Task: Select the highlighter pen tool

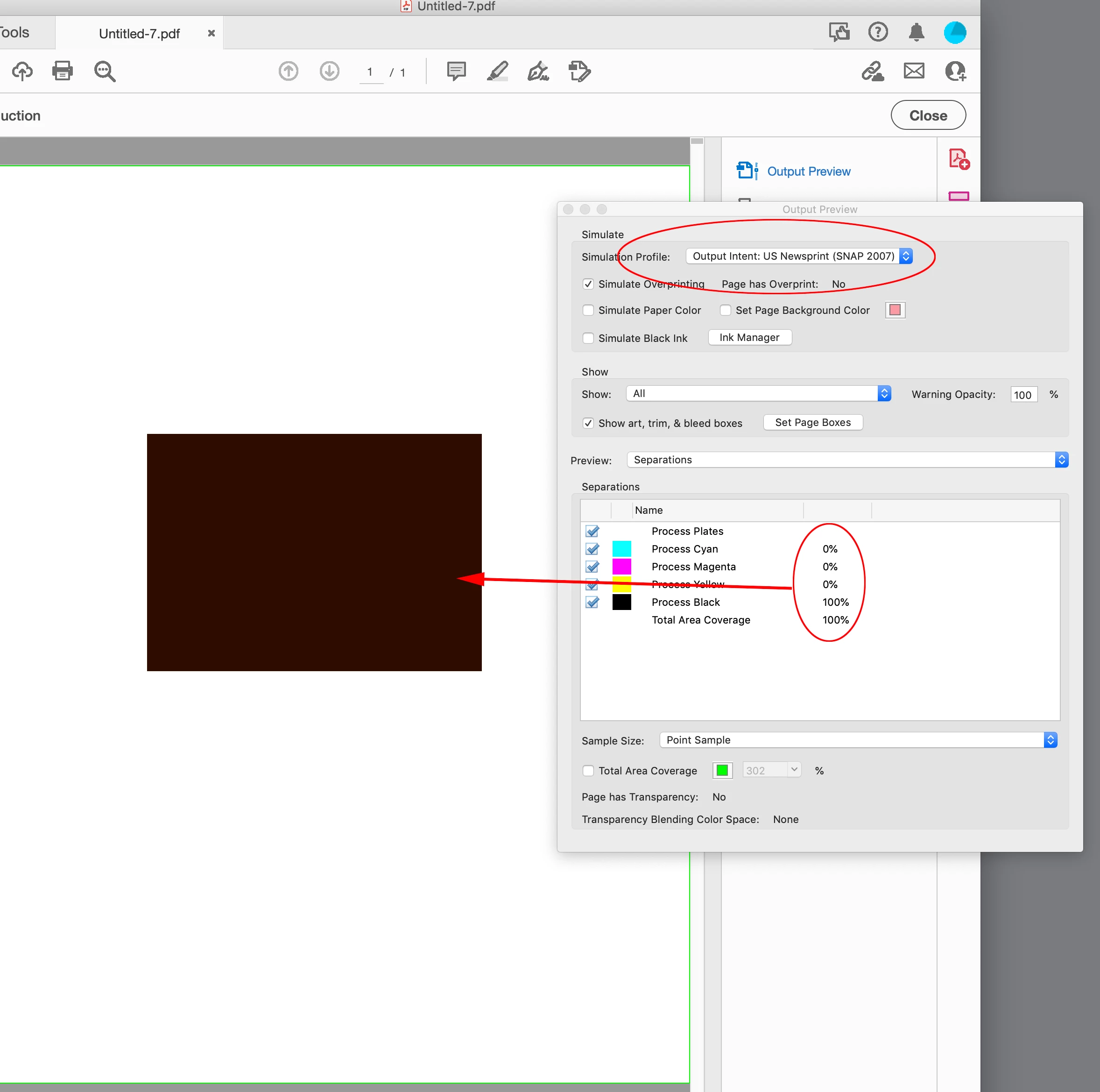Action: pyautogui.click(x=497, y=71)
